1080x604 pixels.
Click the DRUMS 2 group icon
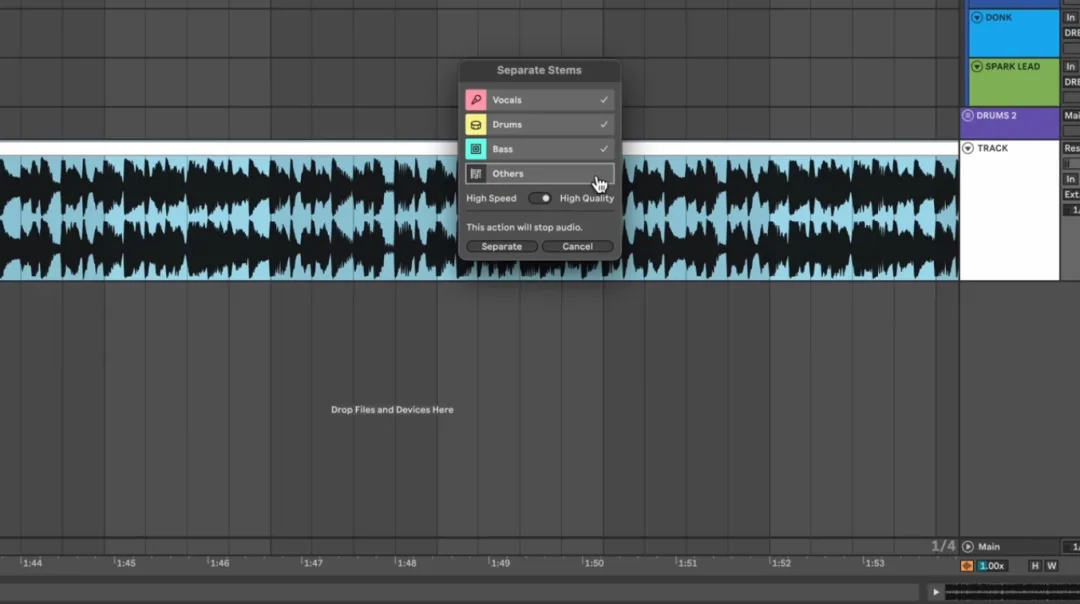point(968,116)
